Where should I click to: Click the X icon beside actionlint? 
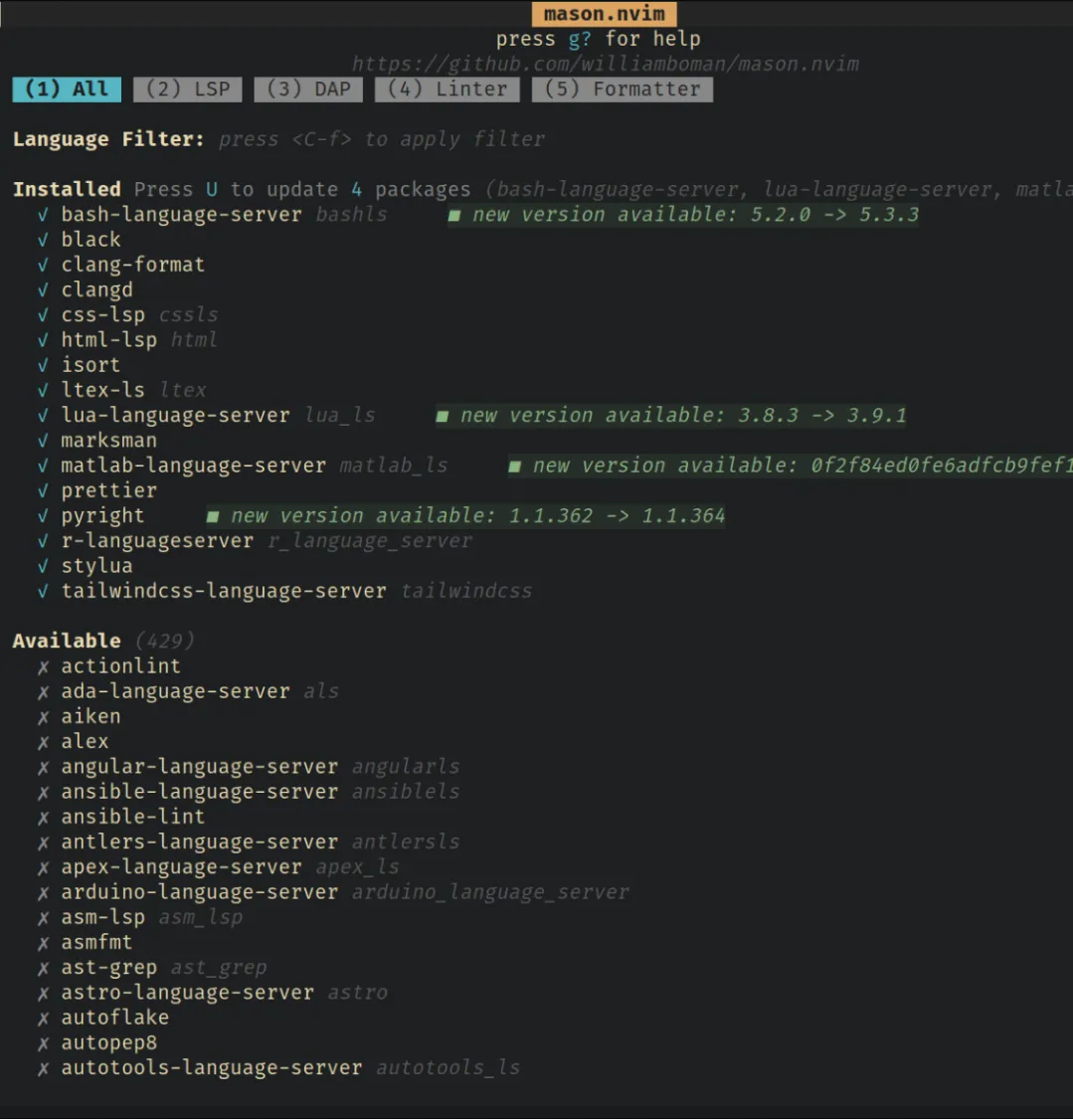[42, 665]
